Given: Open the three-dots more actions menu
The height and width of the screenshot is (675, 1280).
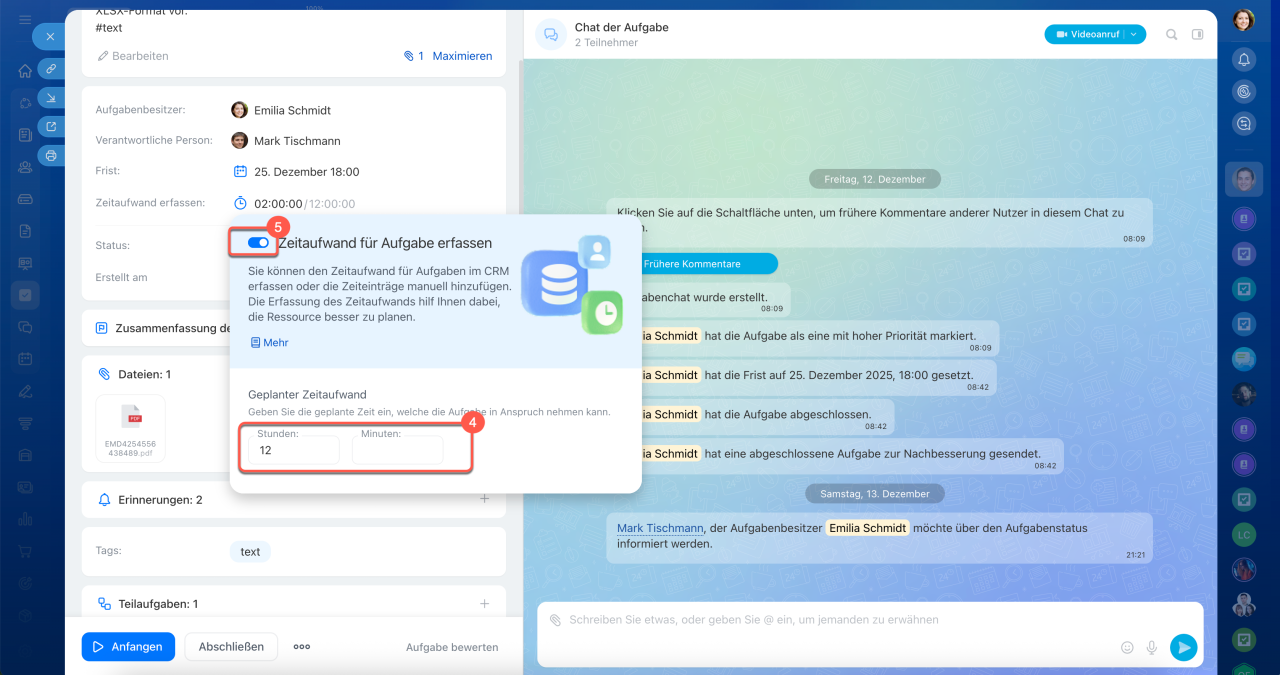Looking at the screenshot, I should tap(302, 647).
